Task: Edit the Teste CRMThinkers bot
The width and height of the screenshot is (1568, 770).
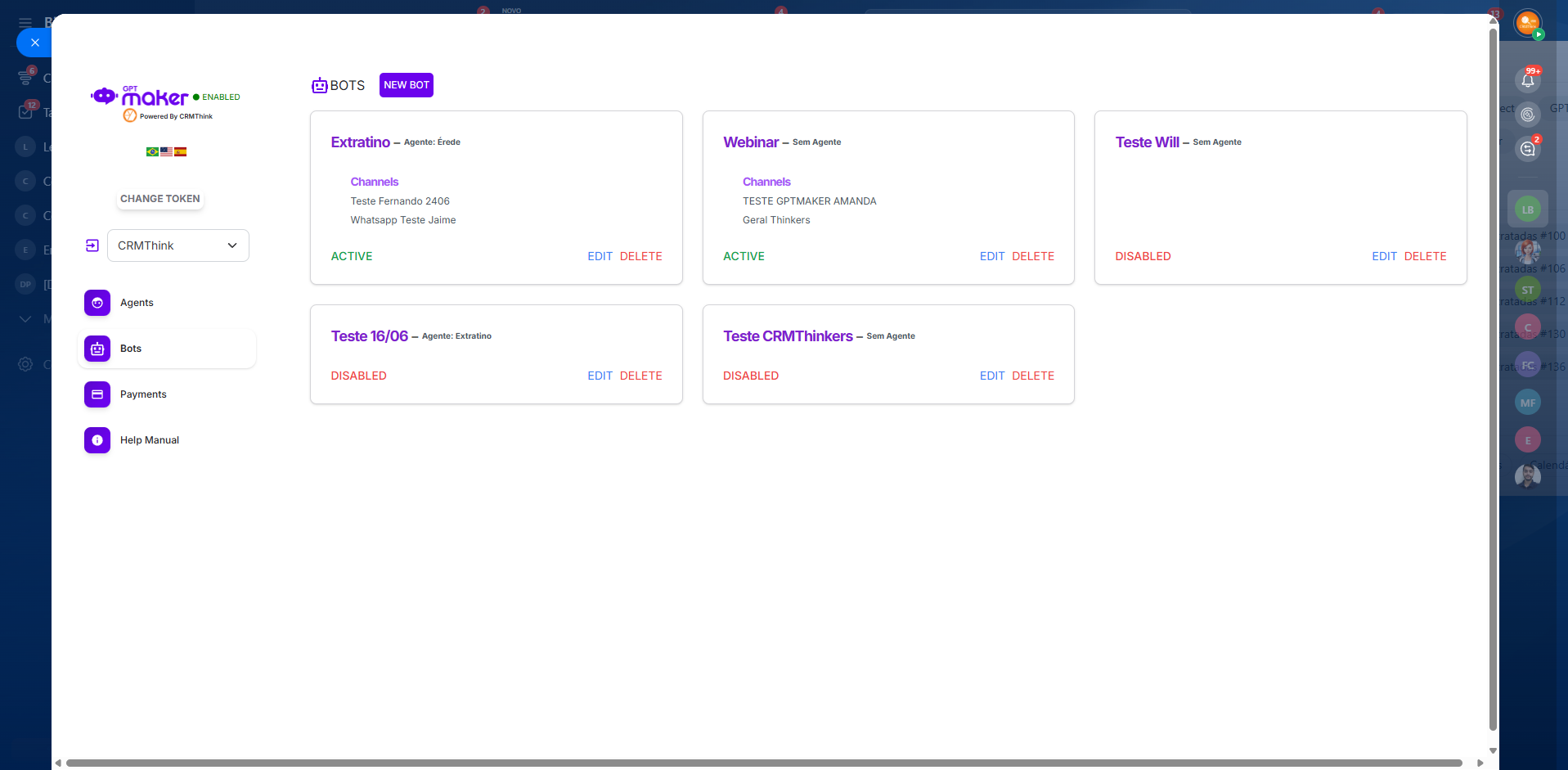Action: pyautogui.click(x=992, y=376)
